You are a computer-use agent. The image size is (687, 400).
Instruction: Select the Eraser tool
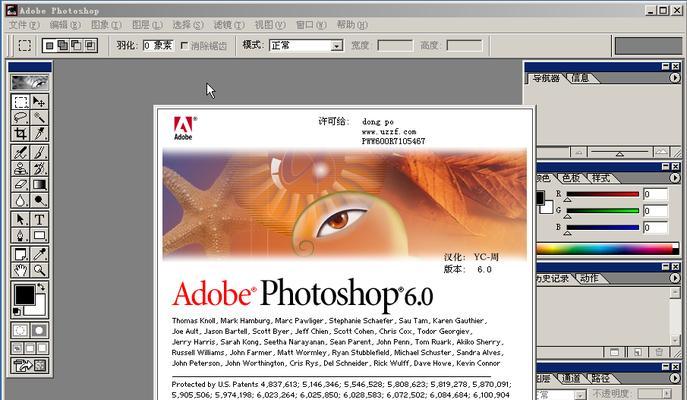click(x=21, y=184)
